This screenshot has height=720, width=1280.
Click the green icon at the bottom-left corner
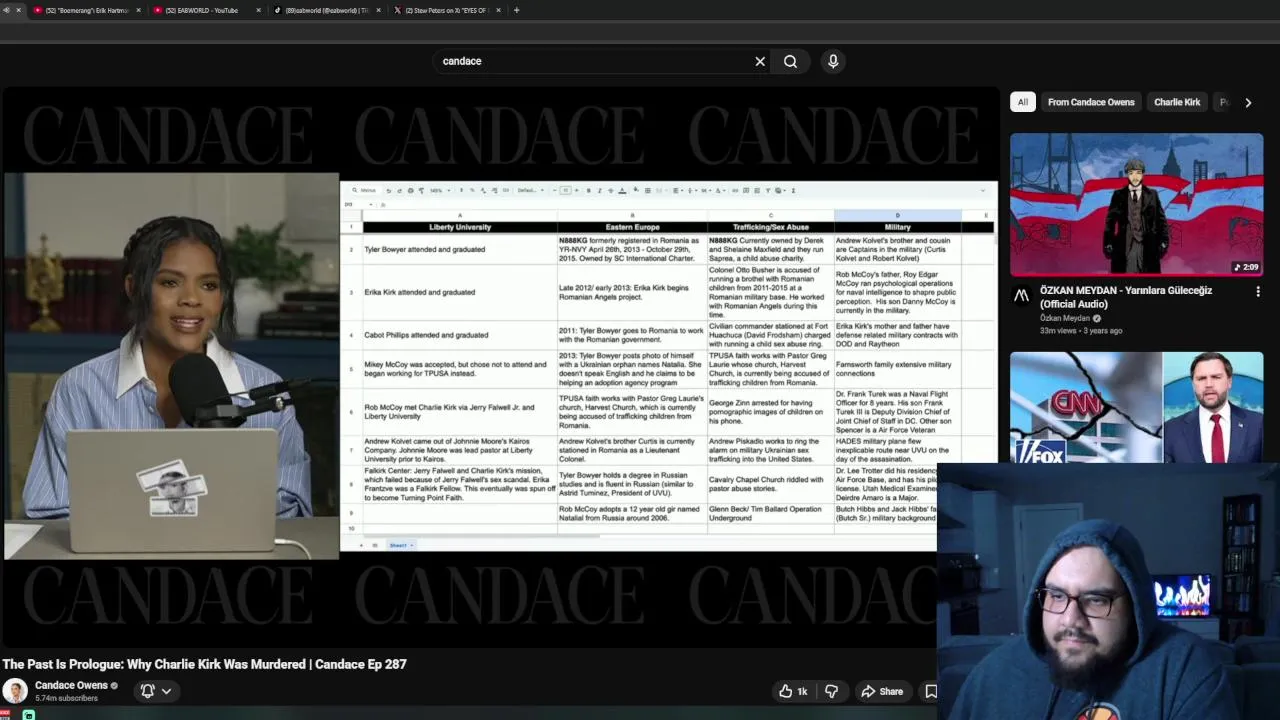pos(29,715)
